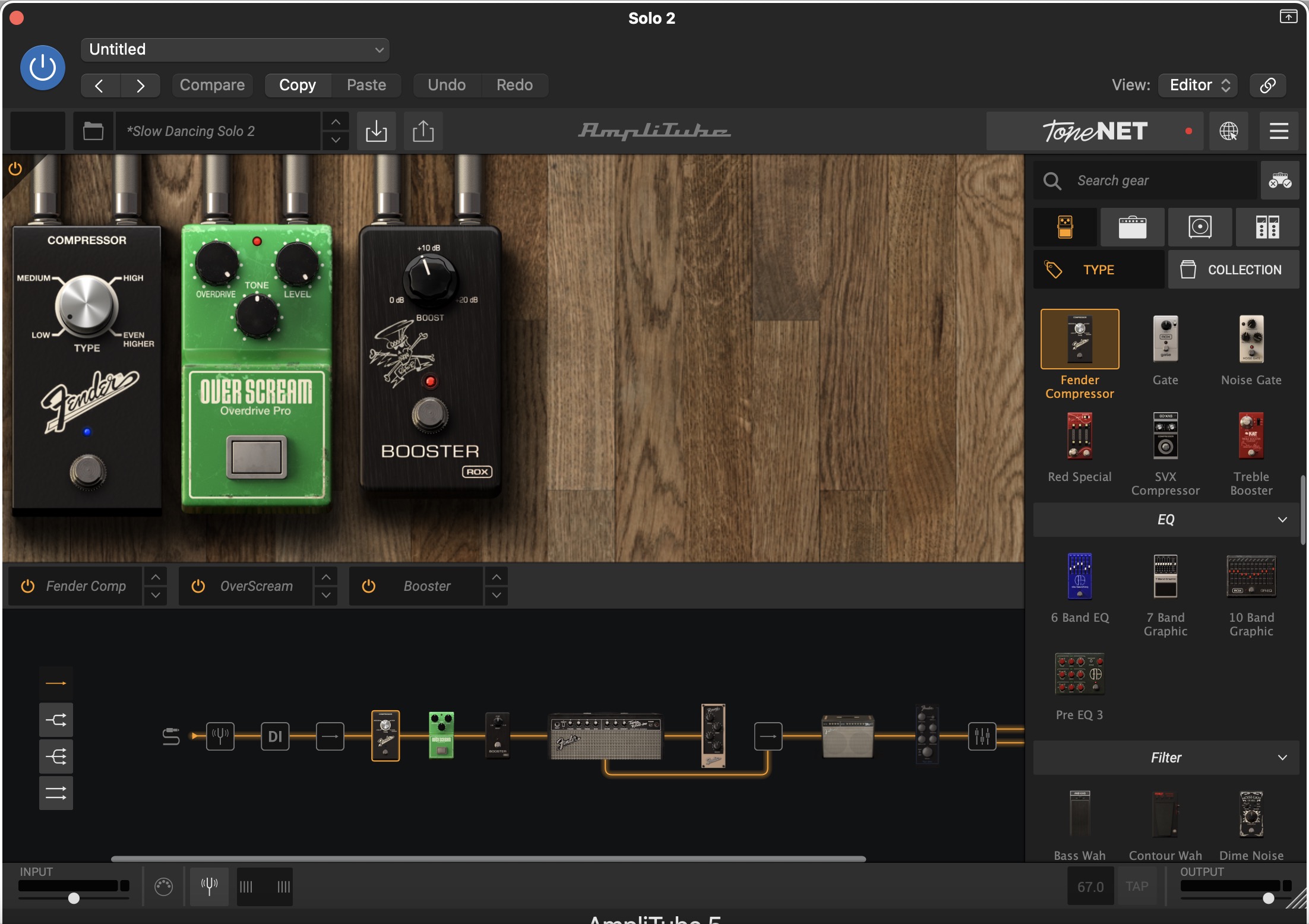This screenshot has height=924, width=1309.
Task: Open the preset browser folder icon
Action: (x=93, y=131)
